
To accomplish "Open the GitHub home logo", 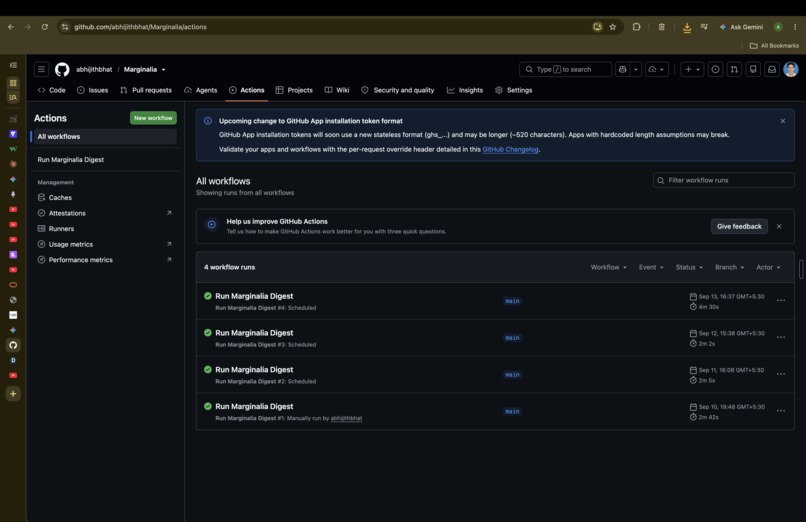I will pos(62,69).
